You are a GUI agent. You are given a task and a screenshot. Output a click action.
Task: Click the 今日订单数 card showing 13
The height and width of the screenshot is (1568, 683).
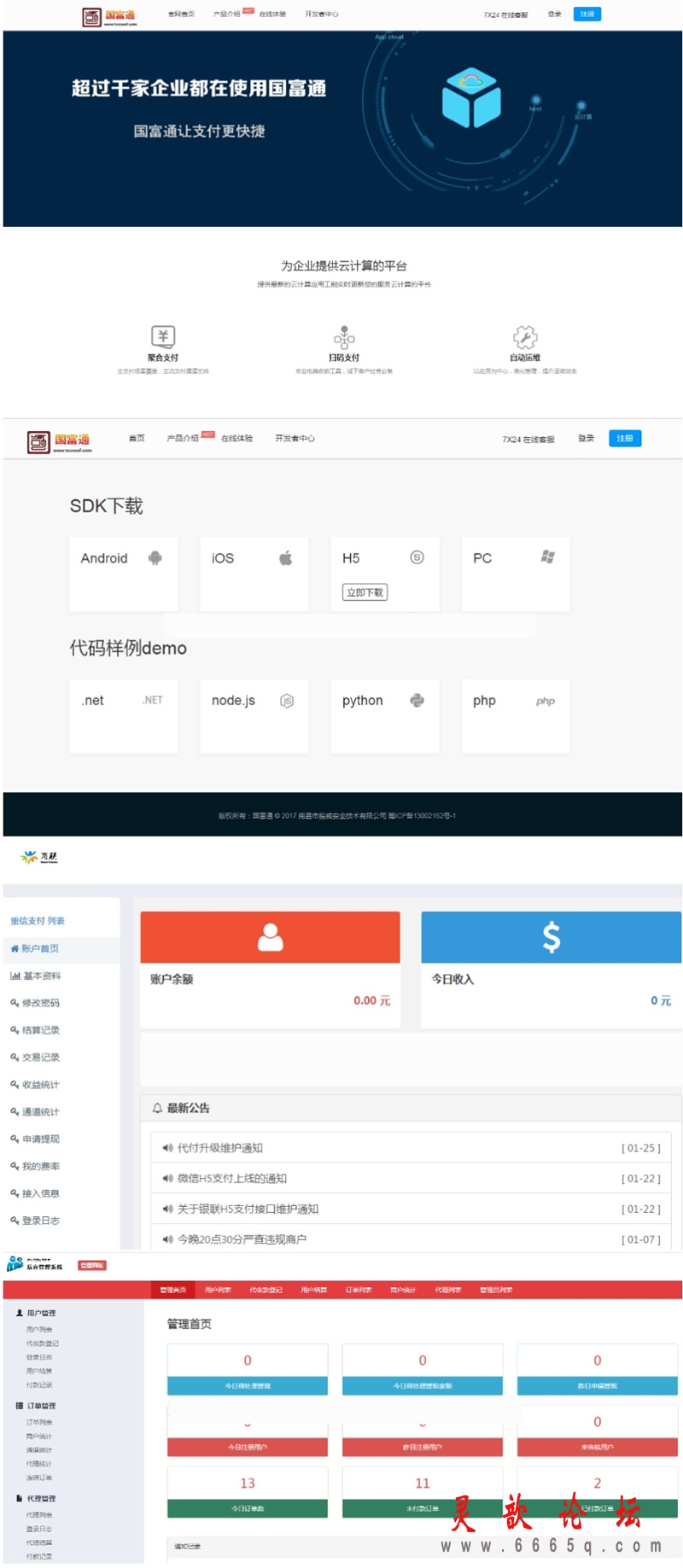click(x=248, y=1492)
